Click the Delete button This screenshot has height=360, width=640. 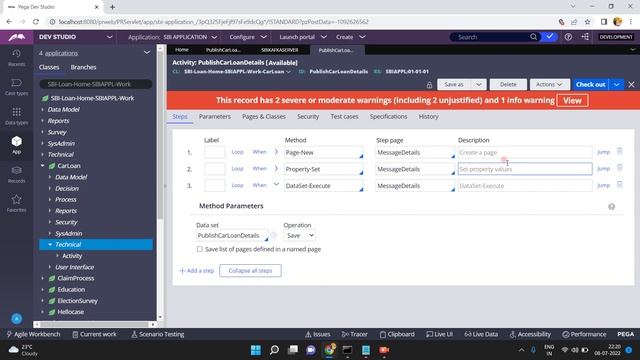(x=508, y=84)
